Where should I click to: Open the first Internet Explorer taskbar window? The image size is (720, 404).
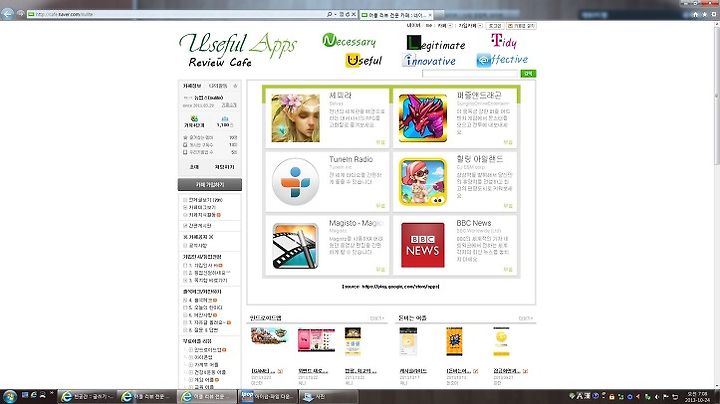[87, 396]
